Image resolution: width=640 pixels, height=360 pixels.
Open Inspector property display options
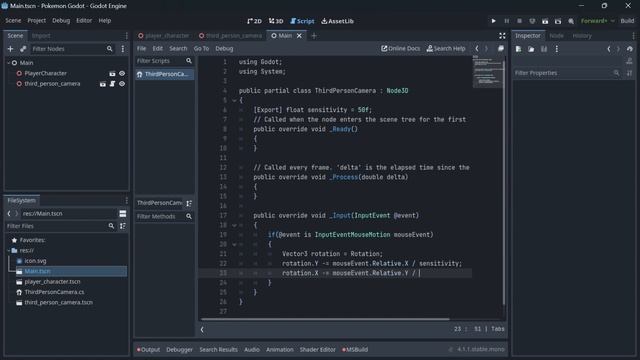coord(629,73)
